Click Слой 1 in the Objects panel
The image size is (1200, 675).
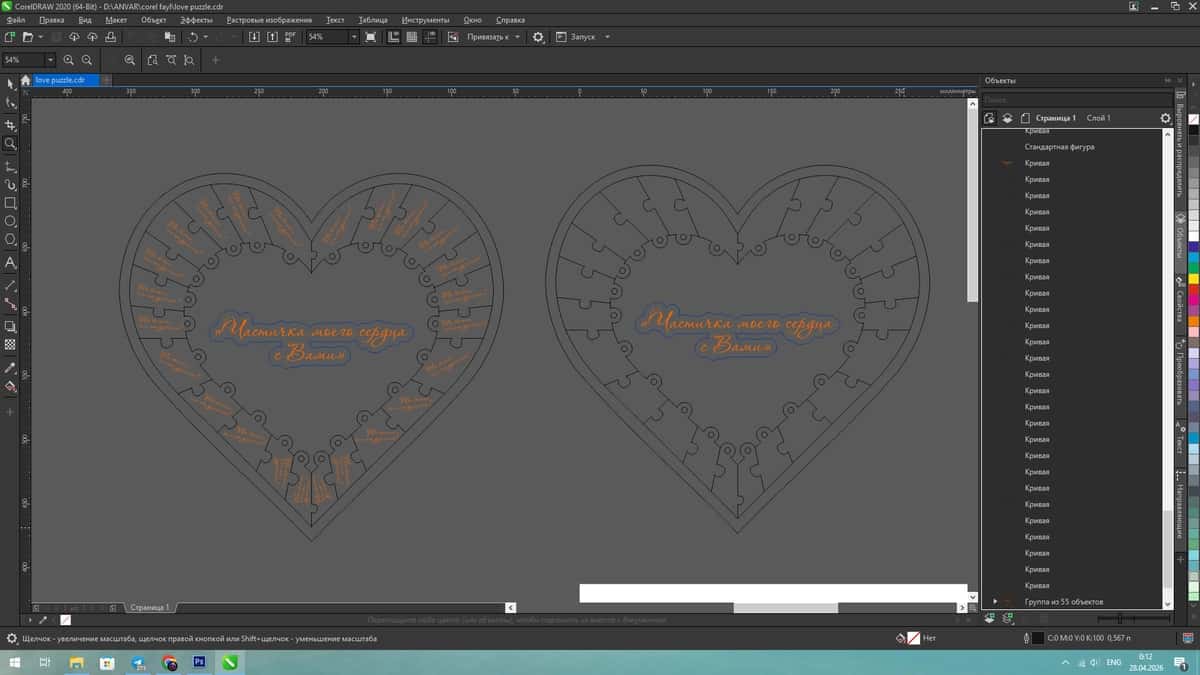1099,118
